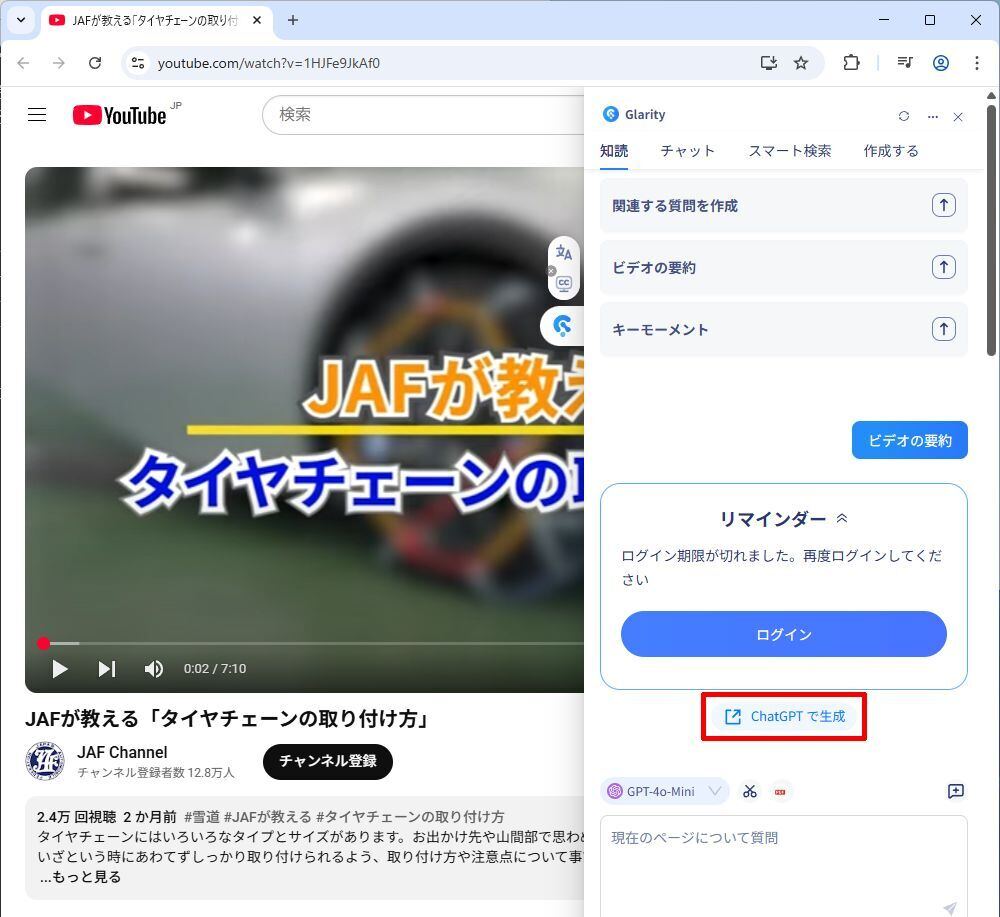
Task: Open the GPT-4o-Mini model dropdown
Action: (665, 791)
